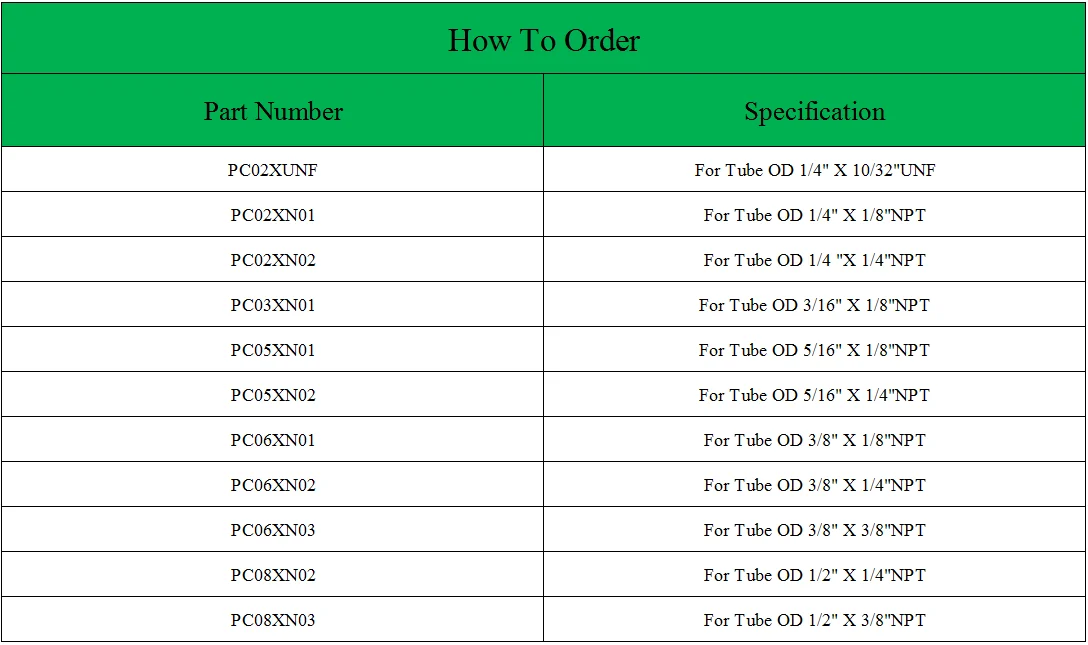Click part number PC08XN02
The width and height of the screenshot is (1088, 645).
[x=273, y=576]
